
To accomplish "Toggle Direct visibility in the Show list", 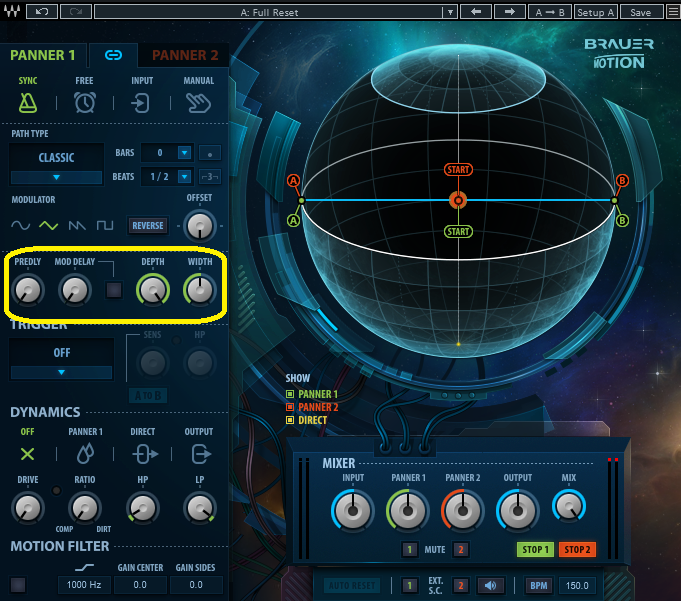I will pos(290,421).
